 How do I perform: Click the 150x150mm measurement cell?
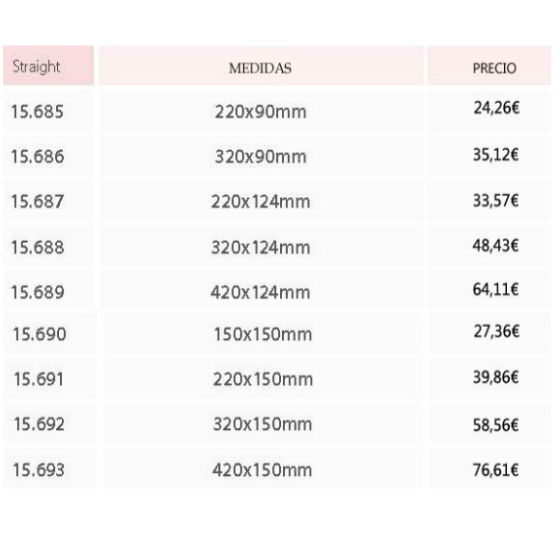(263, 335)
